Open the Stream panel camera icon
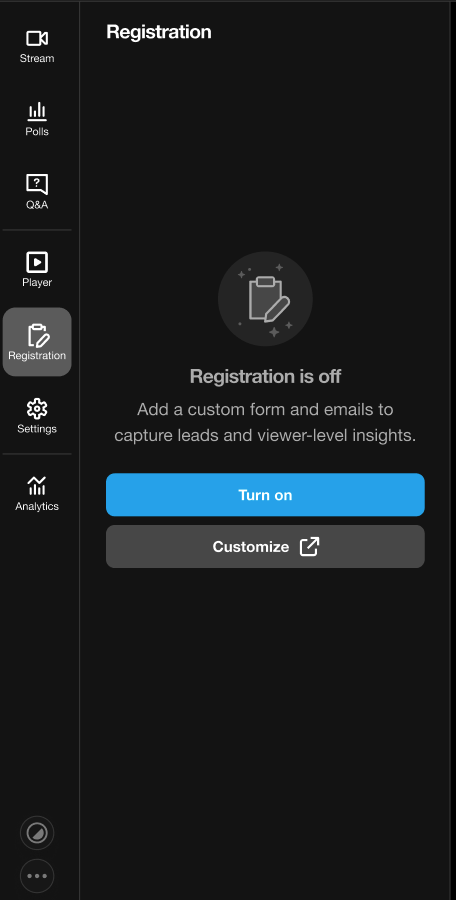Viewport: 456px width, 900px height. click(x=37, y=38)
